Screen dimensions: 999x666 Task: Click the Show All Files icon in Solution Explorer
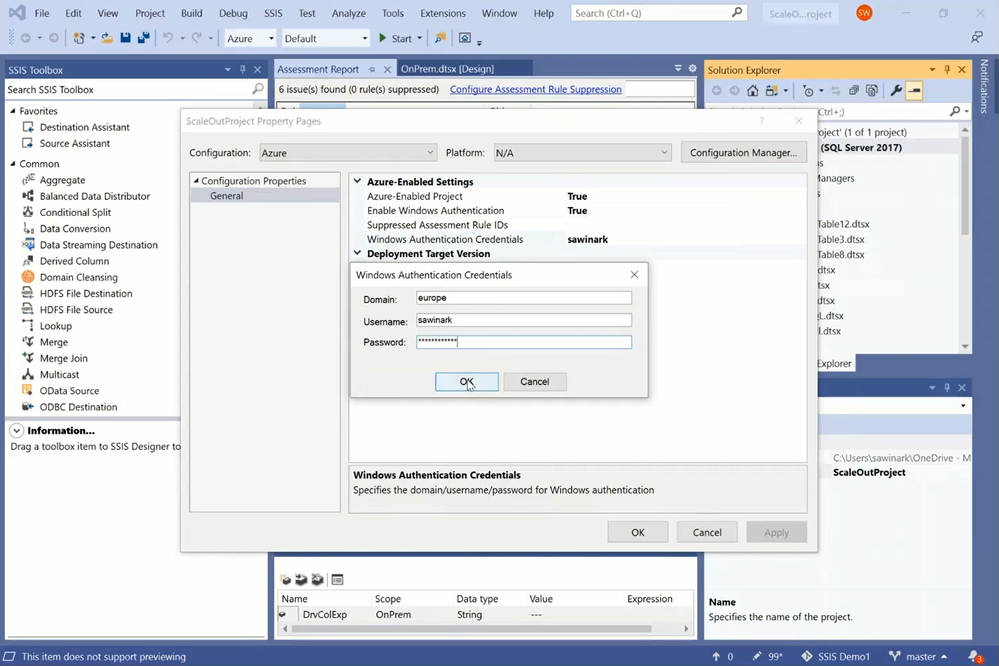pos(872,90)
